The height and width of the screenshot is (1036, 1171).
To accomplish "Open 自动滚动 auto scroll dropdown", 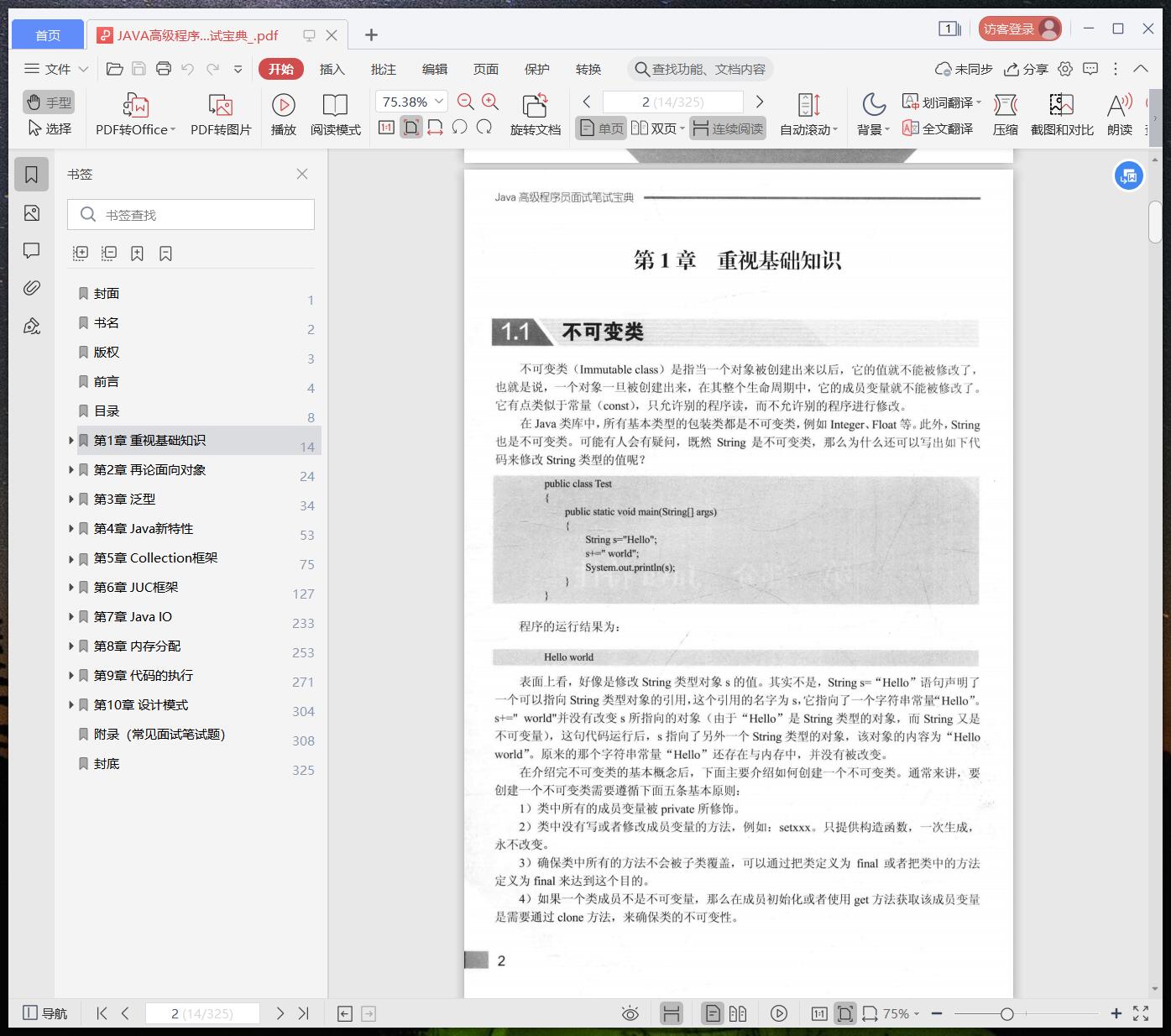I will click(809, 114).
